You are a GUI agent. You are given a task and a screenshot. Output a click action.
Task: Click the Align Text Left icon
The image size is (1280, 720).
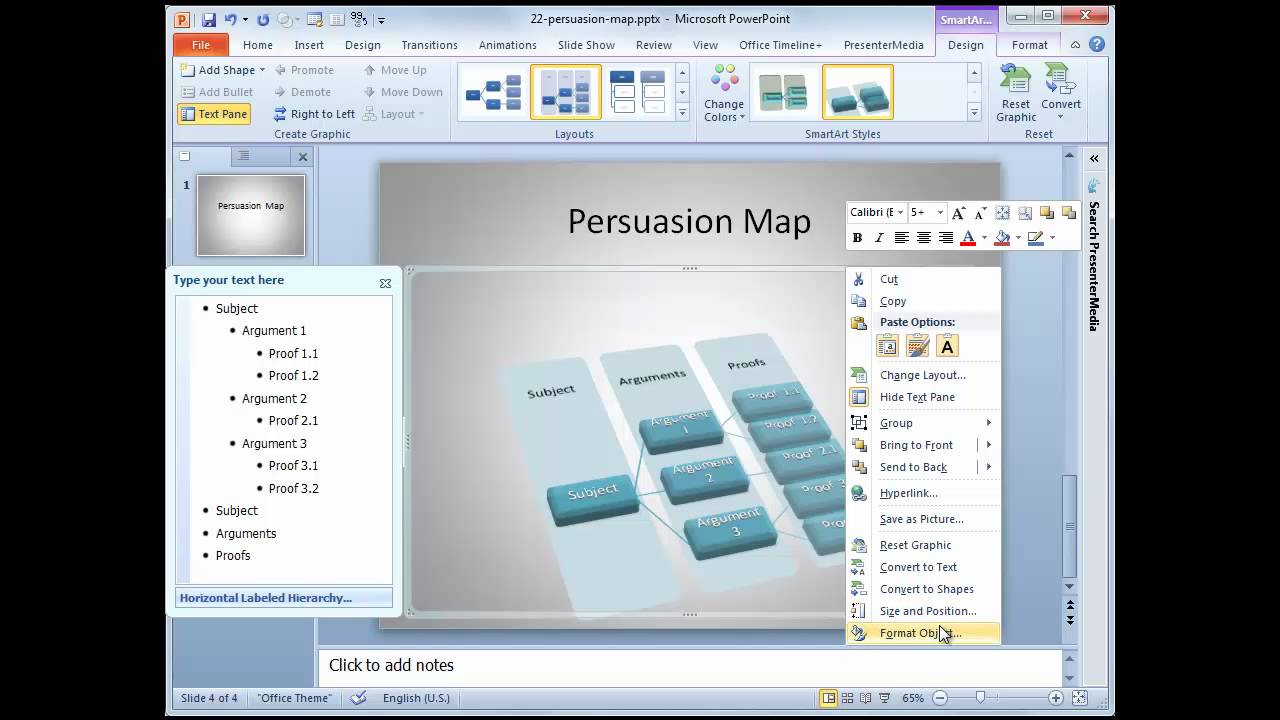[902, 238]
